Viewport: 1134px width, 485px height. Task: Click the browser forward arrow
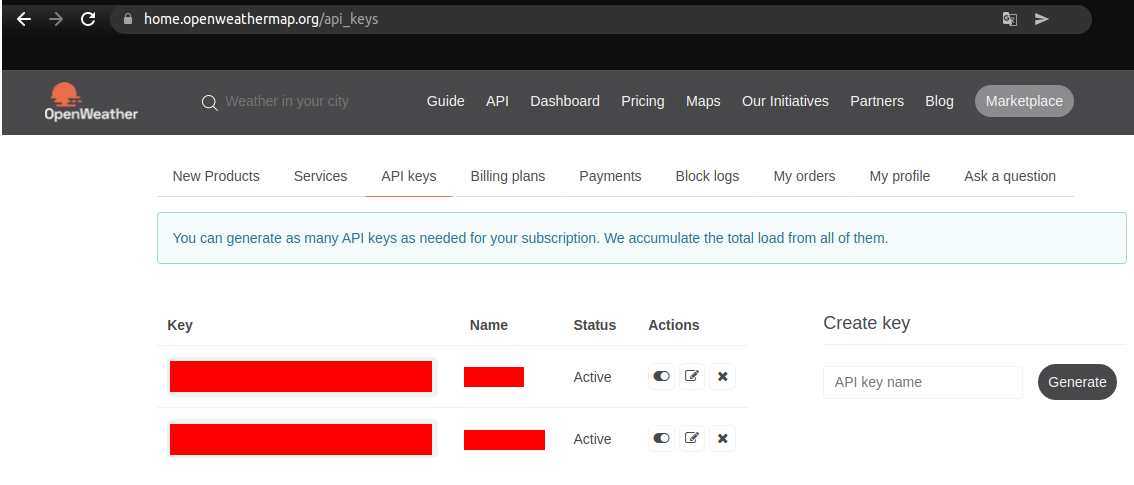pyautogui.click(x=56, y=20)
